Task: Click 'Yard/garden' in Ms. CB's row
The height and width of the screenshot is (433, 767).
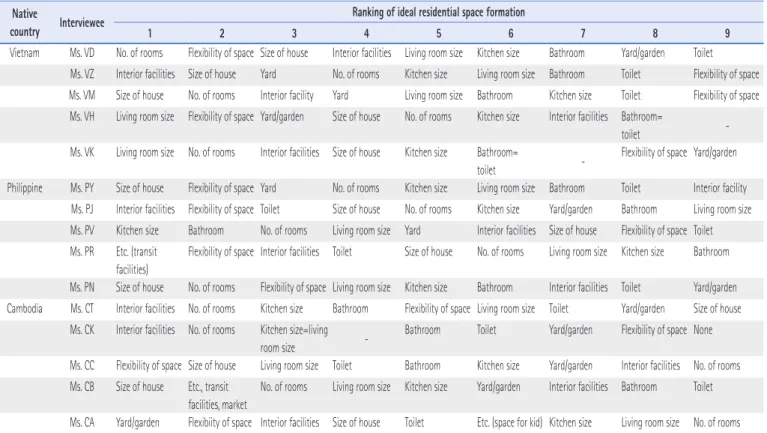Action: pyautogui.click(x=498, y=387)
